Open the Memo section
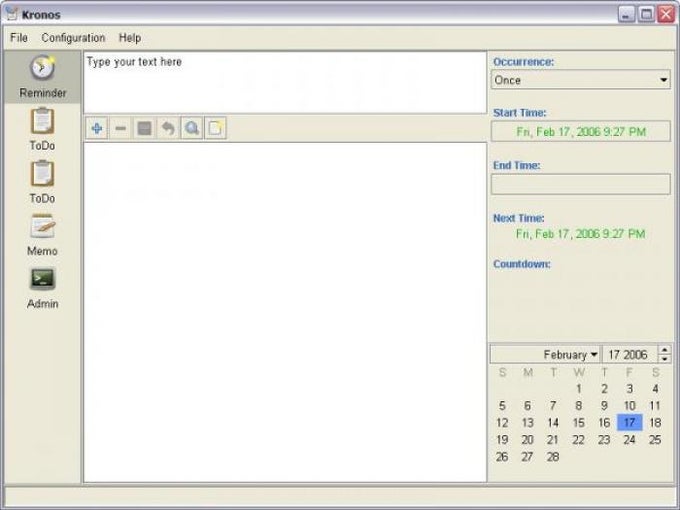Viewport: 680px width, 510px height. click(x=42, y=235)
